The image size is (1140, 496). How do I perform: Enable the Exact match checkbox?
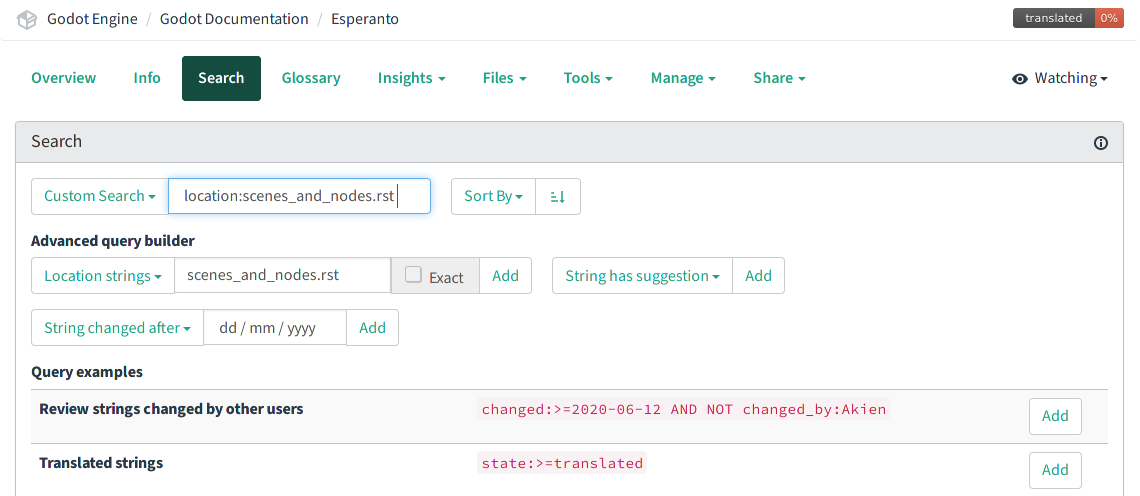[413, 275]
